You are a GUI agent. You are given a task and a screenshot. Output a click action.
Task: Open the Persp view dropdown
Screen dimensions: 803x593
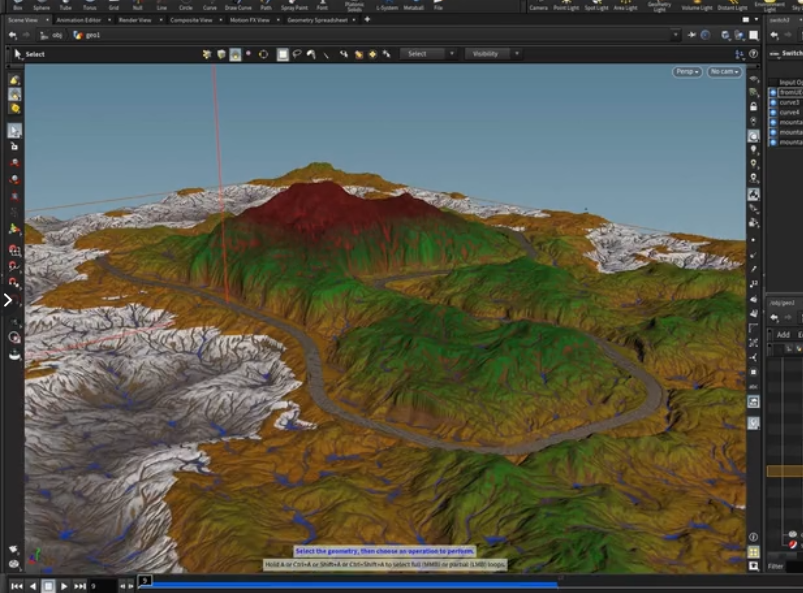point(687,72)
